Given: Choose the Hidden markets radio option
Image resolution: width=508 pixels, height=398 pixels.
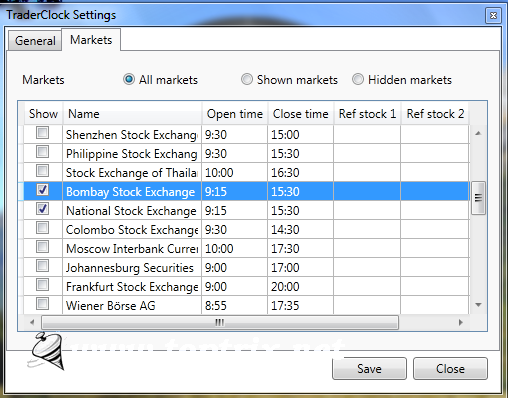Looking at the screenshot, I should (358, 79).
